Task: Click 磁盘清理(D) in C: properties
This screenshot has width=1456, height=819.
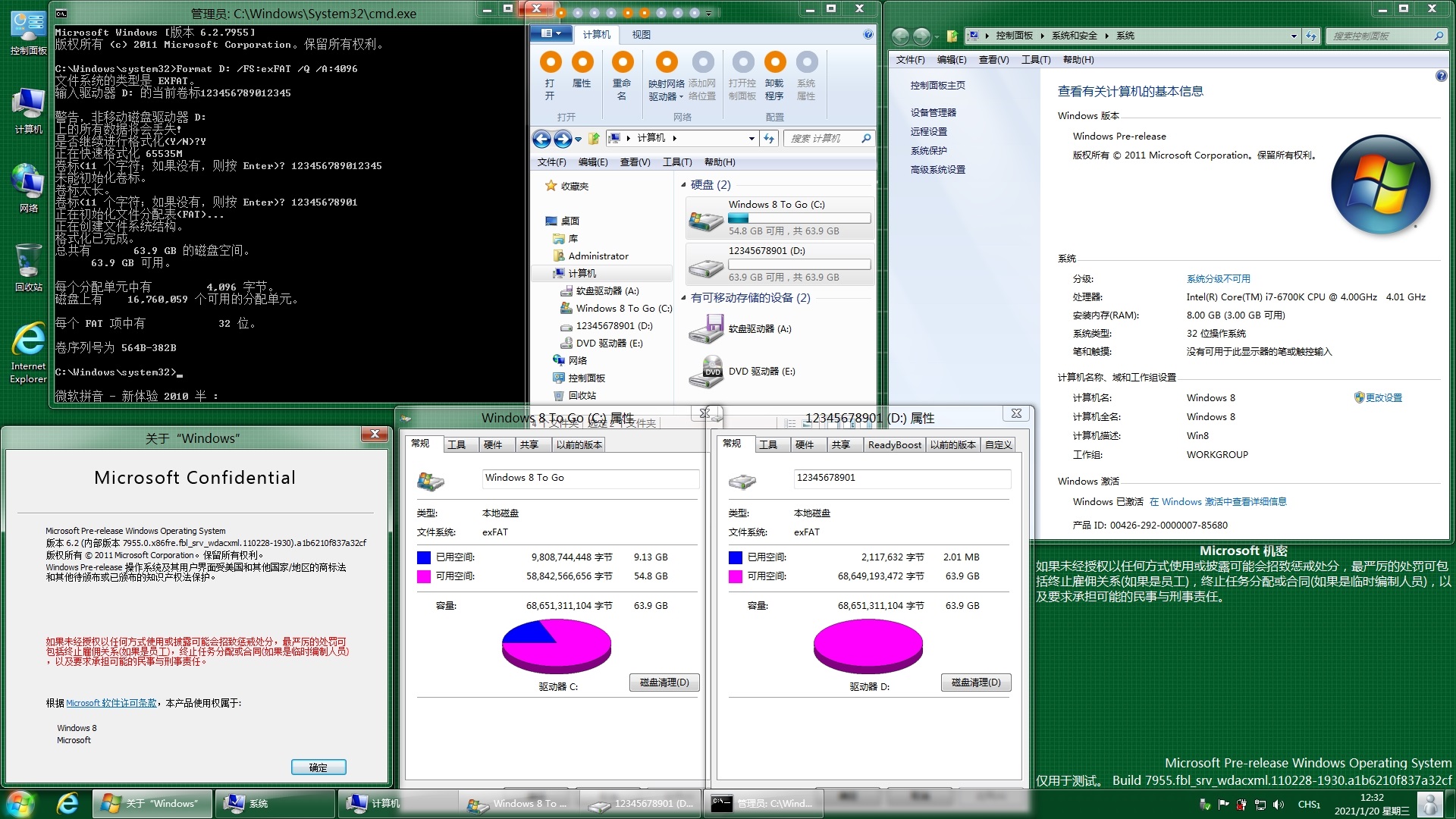Action: pos(664,682)
